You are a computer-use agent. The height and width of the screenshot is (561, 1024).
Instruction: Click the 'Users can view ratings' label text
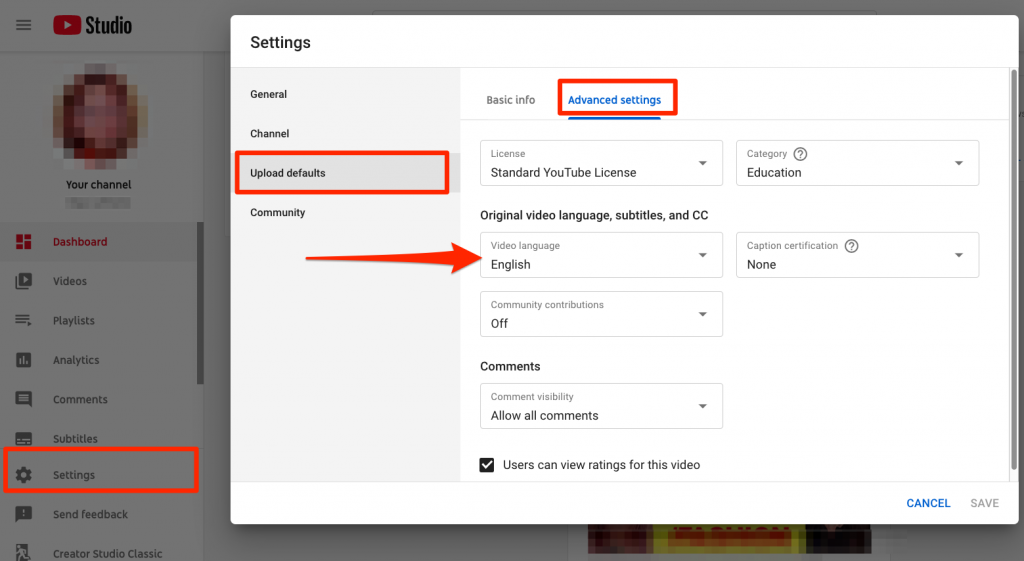coord(601,465)
